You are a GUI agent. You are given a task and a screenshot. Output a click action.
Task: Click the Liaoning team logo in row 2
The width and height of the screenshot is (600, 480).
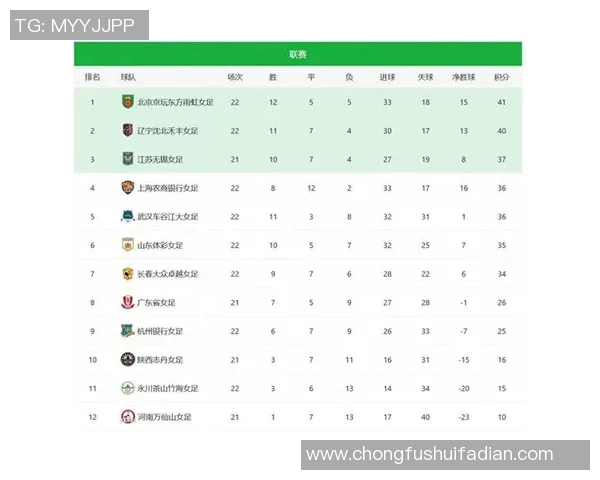(x=127, y=130)
